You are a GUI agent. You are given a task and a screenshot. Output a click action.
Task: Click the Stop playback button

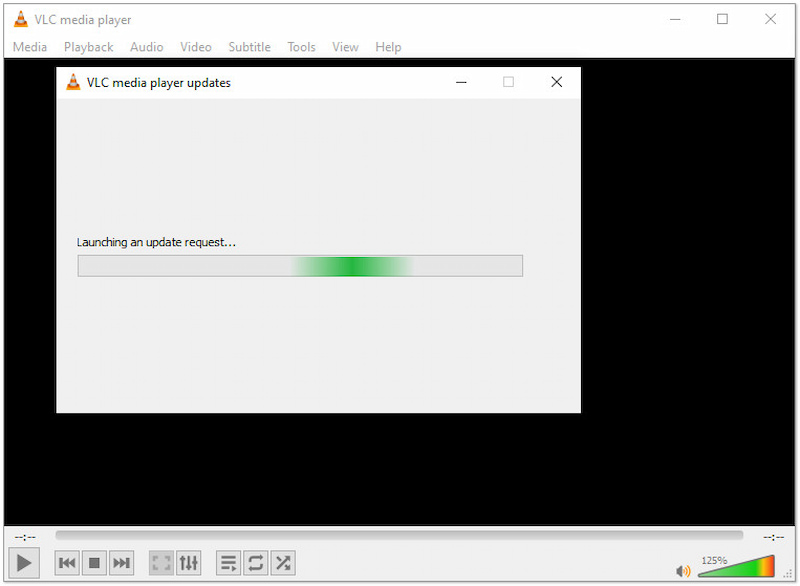coord(94,562)
